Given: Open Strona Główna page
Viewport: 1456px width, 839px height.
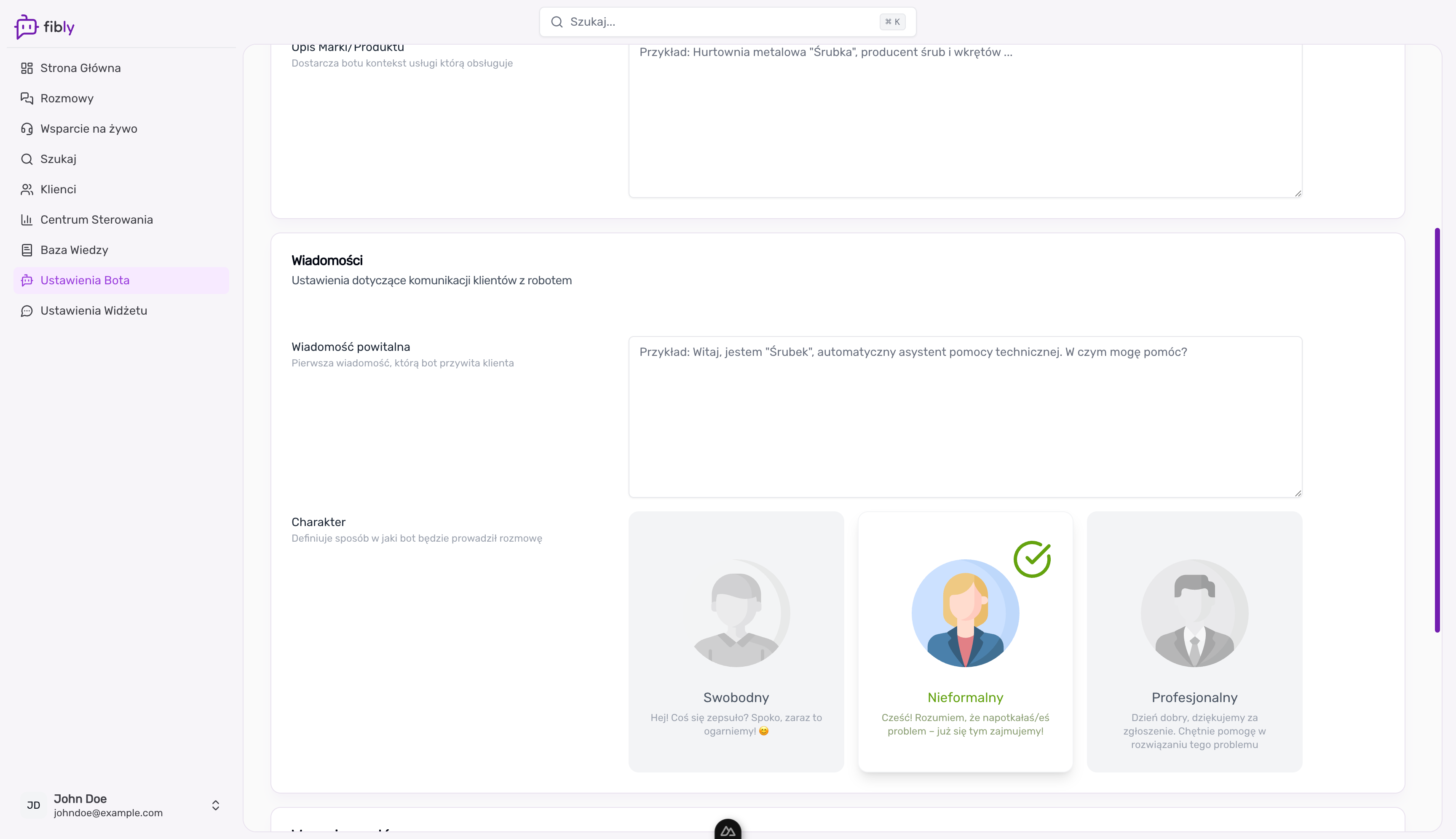Looking at the screenshot, I should pos(121,68).
